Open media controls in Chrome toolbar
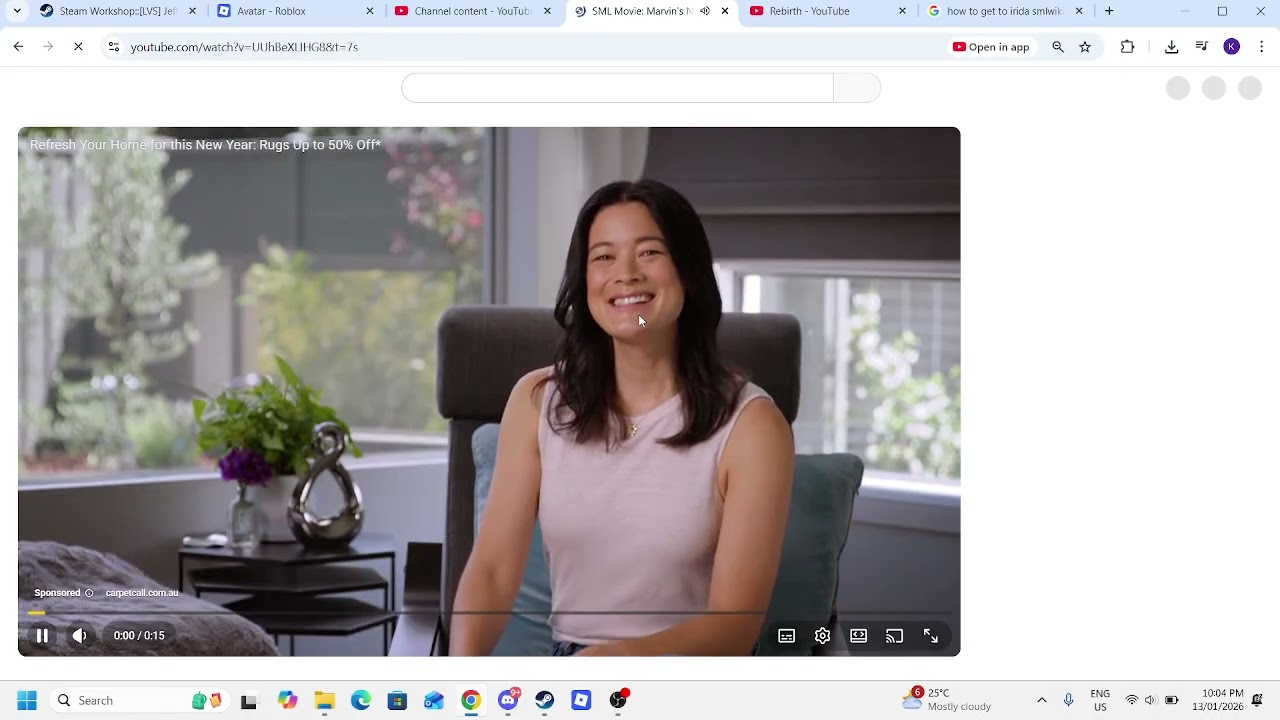 [1202, 47]
